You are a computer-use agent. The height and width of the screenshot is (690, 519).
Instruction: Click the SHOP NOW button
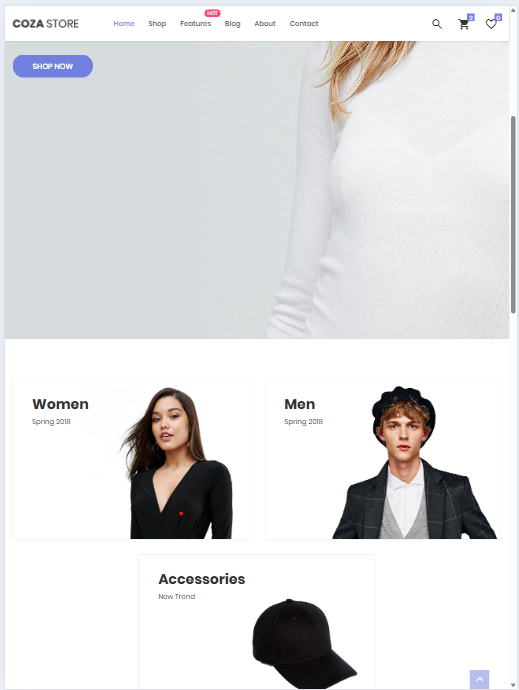(x=53, y=66)
